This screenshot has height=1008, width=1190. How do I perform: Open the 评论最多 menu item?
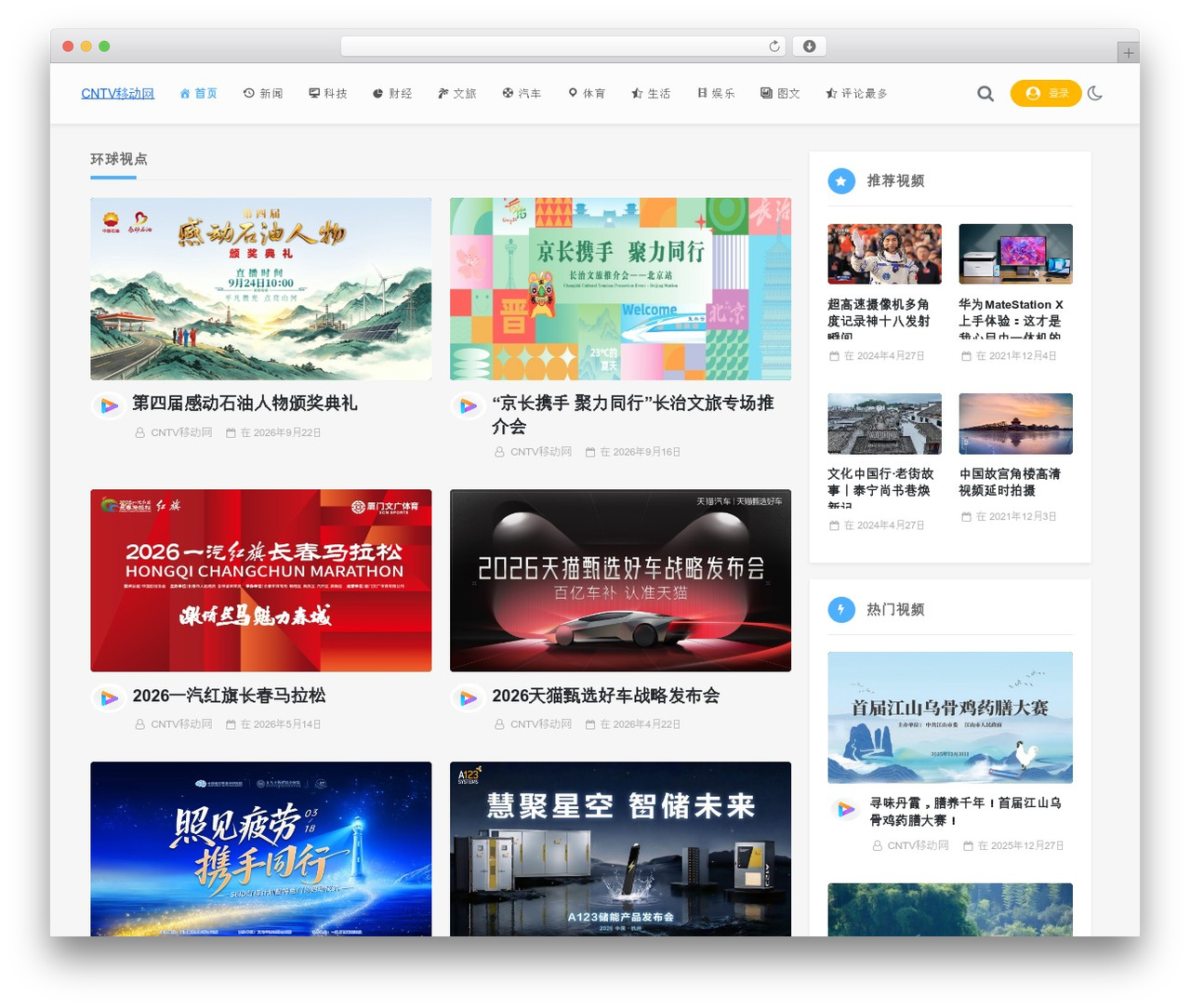pos(856,93)
